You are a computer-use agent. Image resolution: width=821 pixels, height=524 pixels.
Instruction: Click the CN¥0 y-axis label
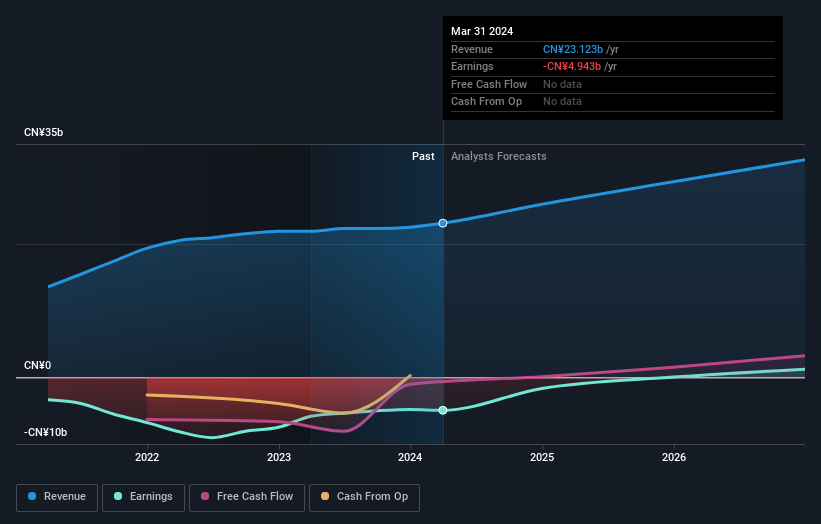pos(38,365)
